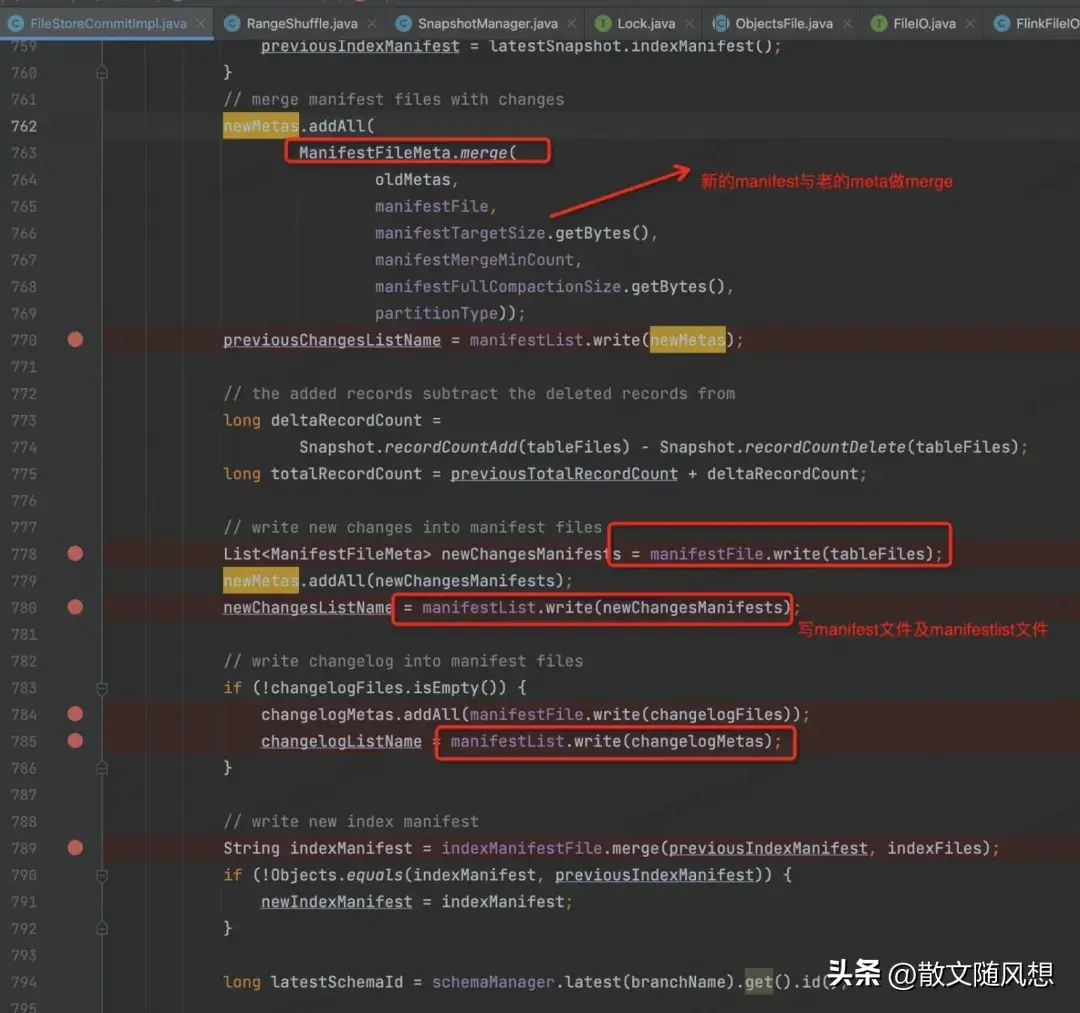Click manifestMergeMinCount on line 767
Screen dimensions: 1080x1013
coord(475,260)
